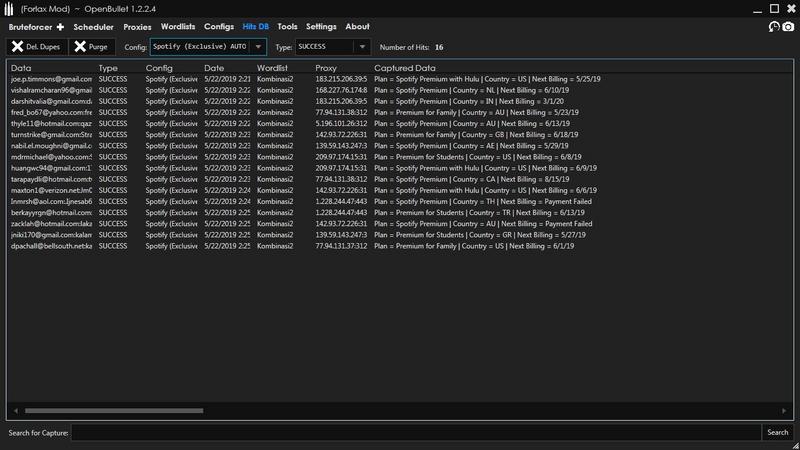Open the Type SUCCESS combo box
The image size is (800, 450).
point(333,47)
